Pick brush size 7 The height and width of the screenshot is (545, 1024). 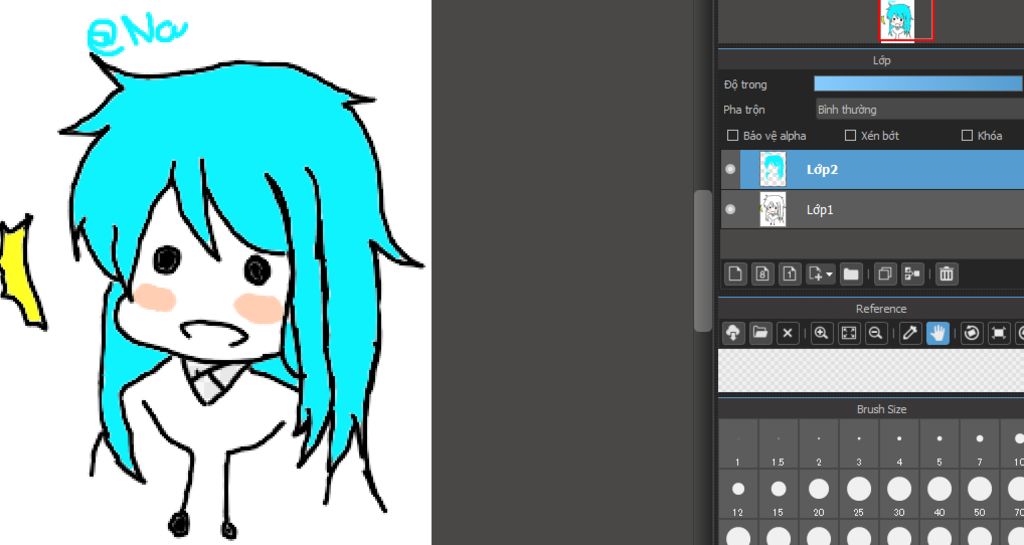tap(980, 444)
